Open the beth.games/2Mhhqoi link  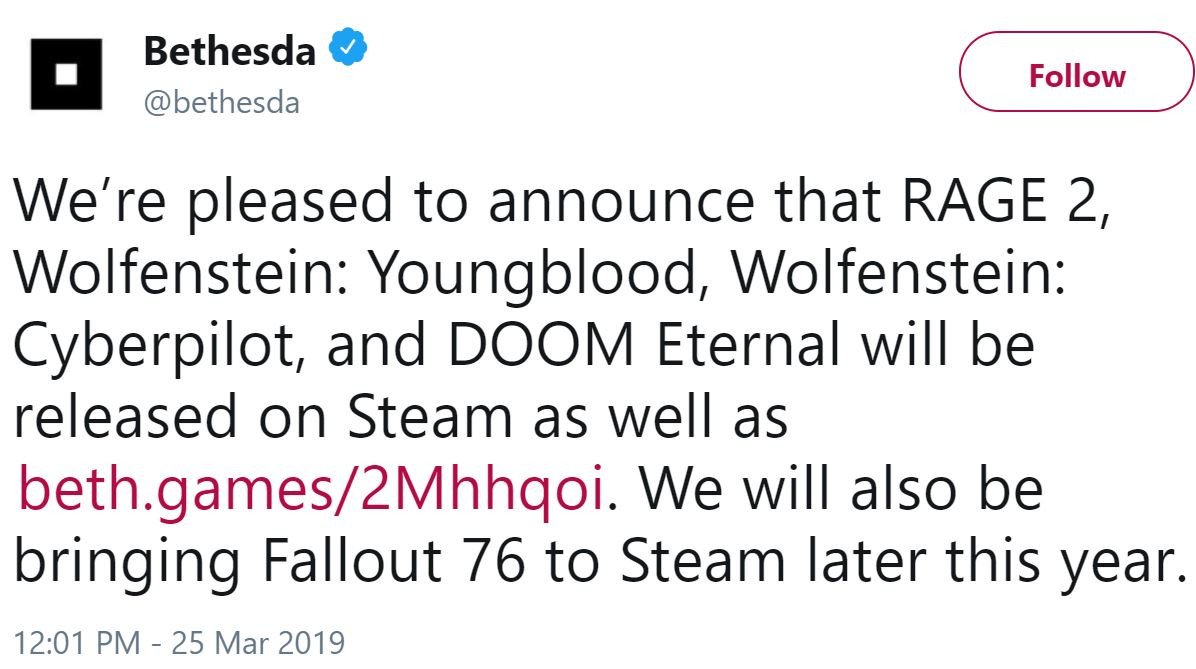[310, 490]
